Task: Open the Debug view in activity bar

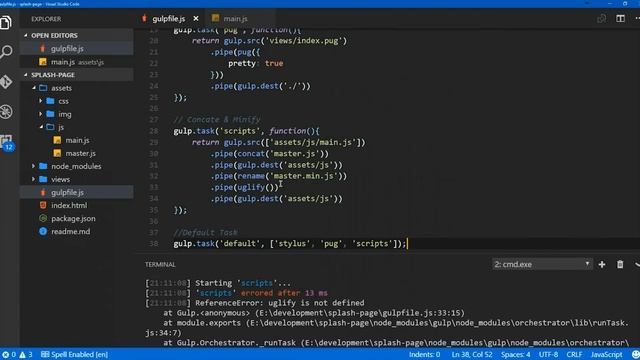Action: pyautogui.click(x=6, y=112)
